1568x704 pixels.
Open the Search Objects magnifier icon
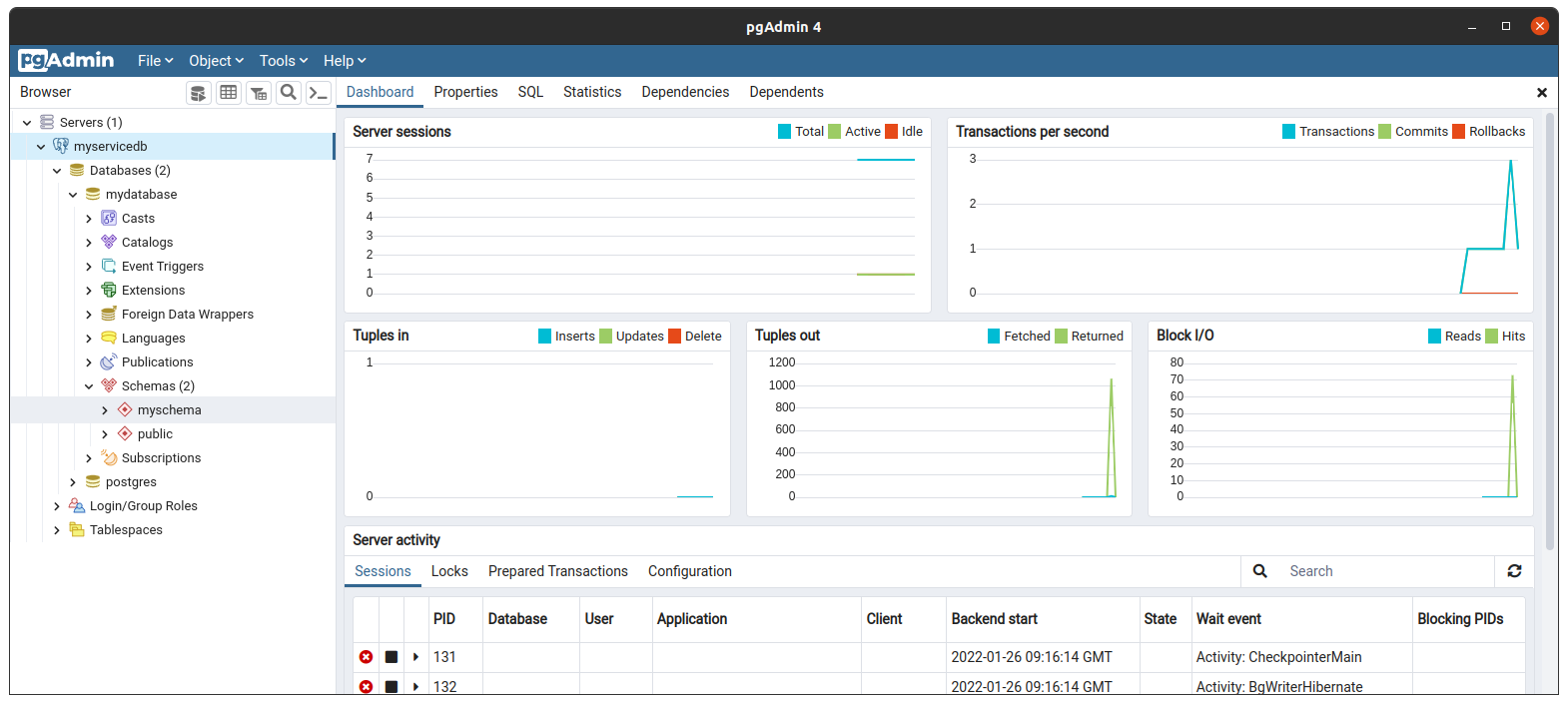[x=289, y=93]
